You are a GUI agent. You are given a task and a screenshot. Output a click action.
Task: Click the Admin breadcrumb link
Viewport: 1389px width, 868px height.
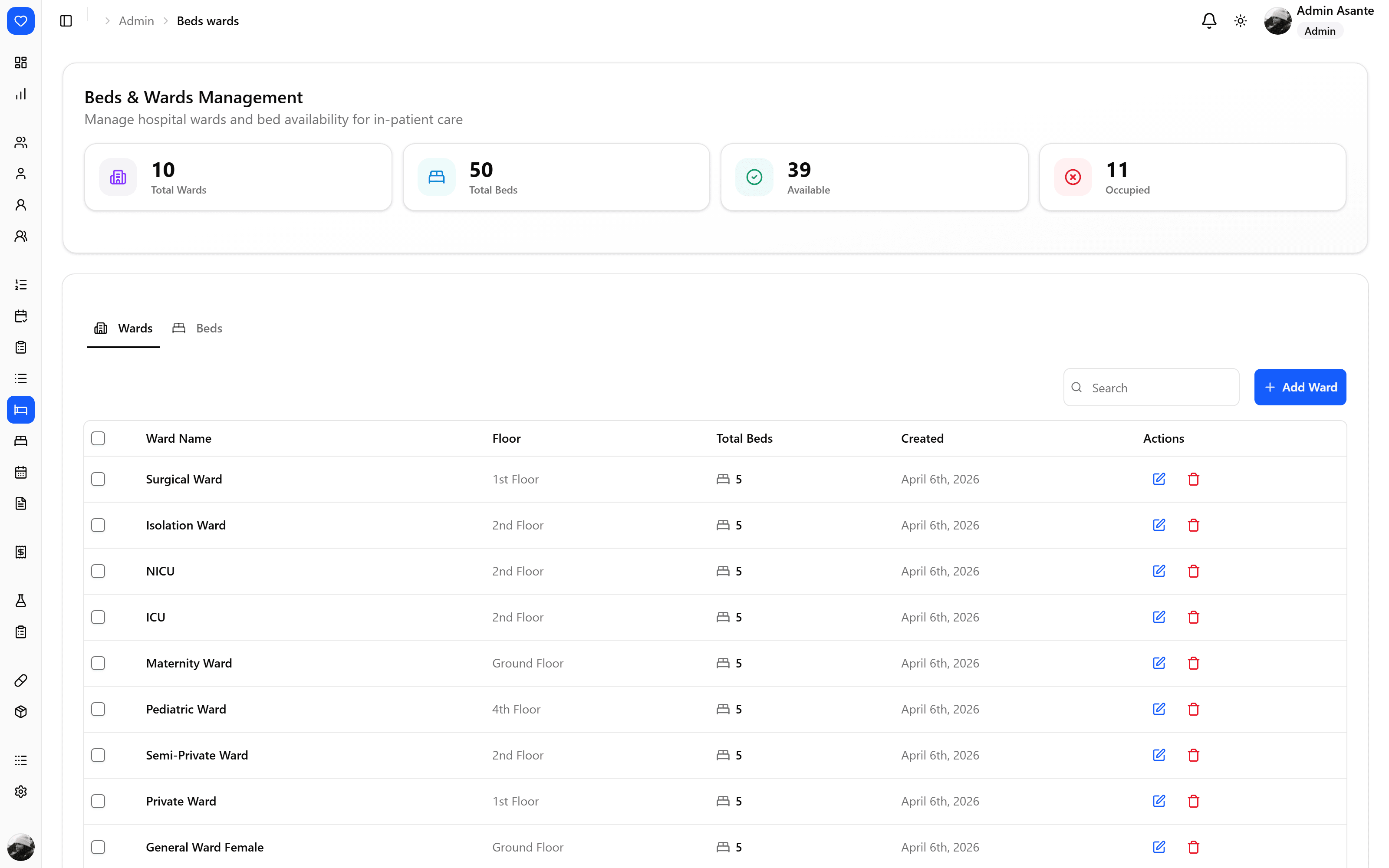(136, 21)
